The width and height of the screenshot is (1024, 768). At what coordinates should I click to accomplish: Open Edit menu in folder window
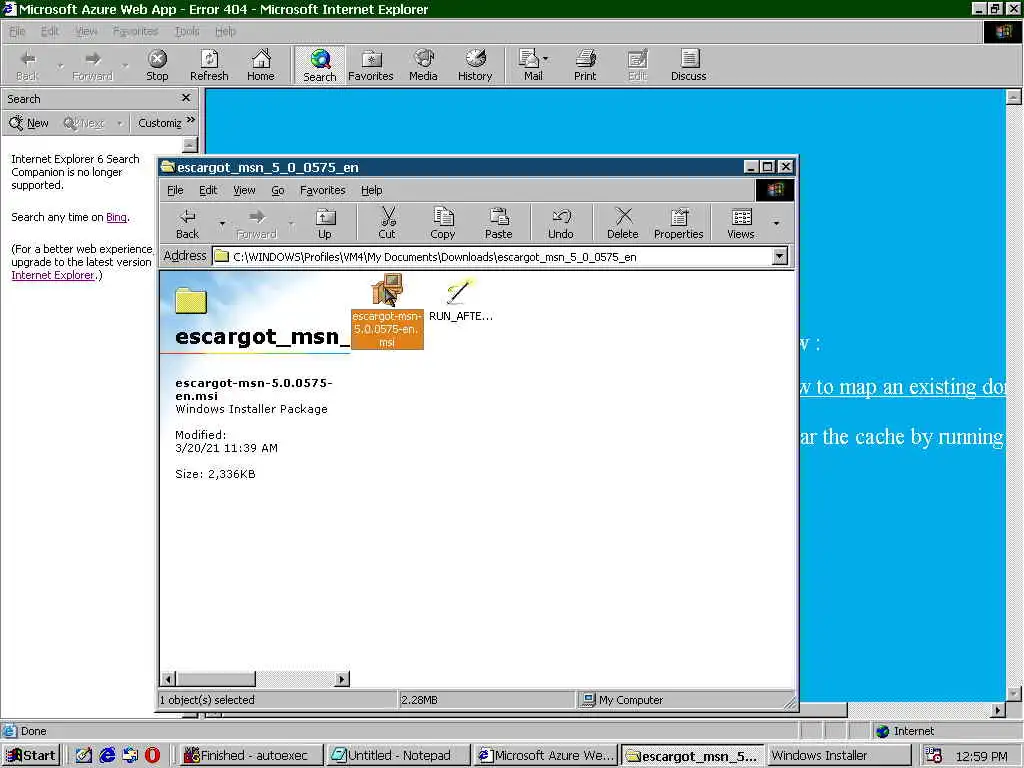click(208, 190)
